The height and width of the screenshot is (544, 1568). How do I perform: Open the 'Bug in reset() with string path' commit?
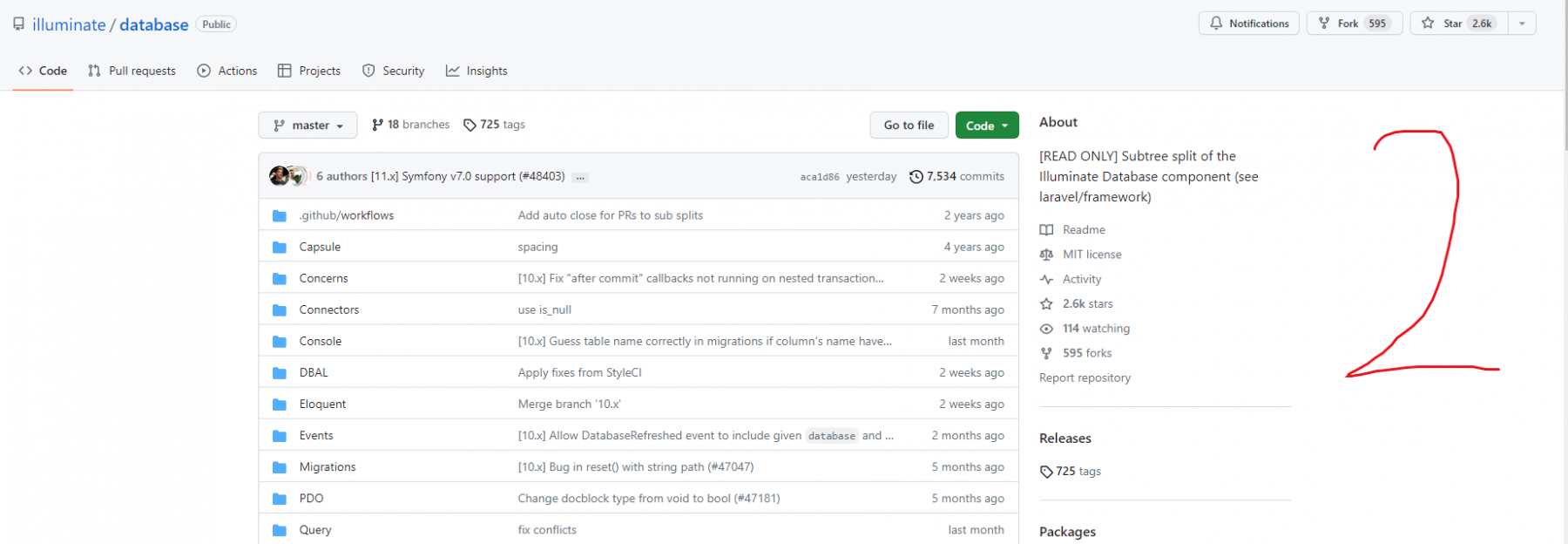(636, 466)
